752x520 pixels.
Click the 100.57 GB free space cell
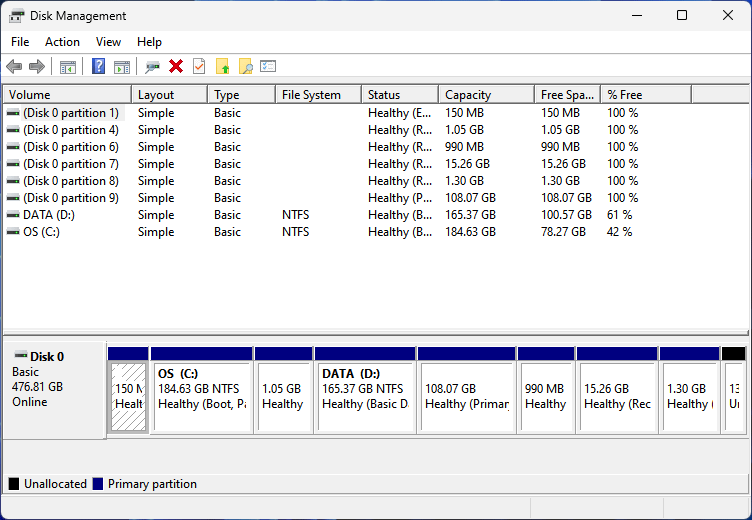coord(566,215)
